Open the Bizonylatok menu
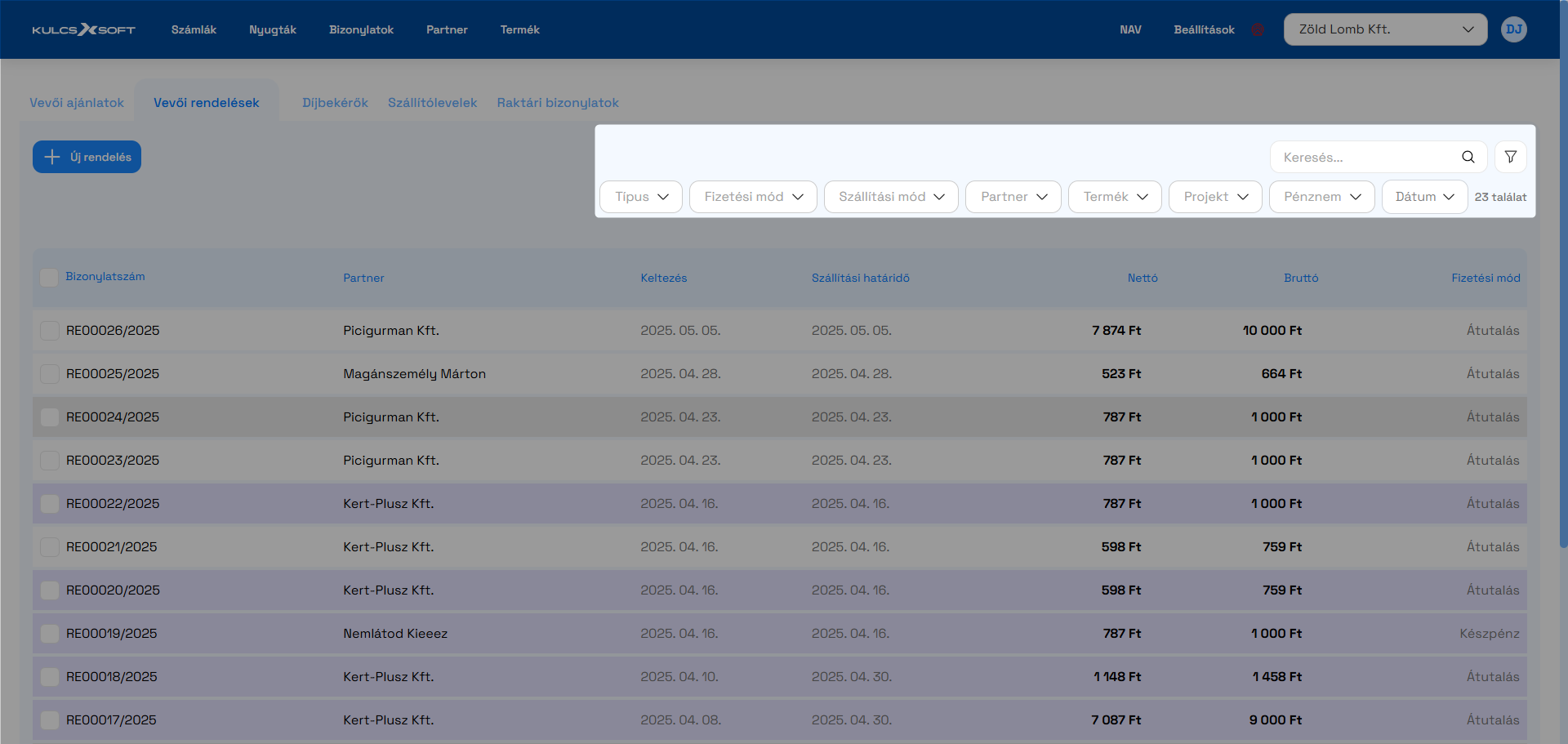 (x=361, y=29)
